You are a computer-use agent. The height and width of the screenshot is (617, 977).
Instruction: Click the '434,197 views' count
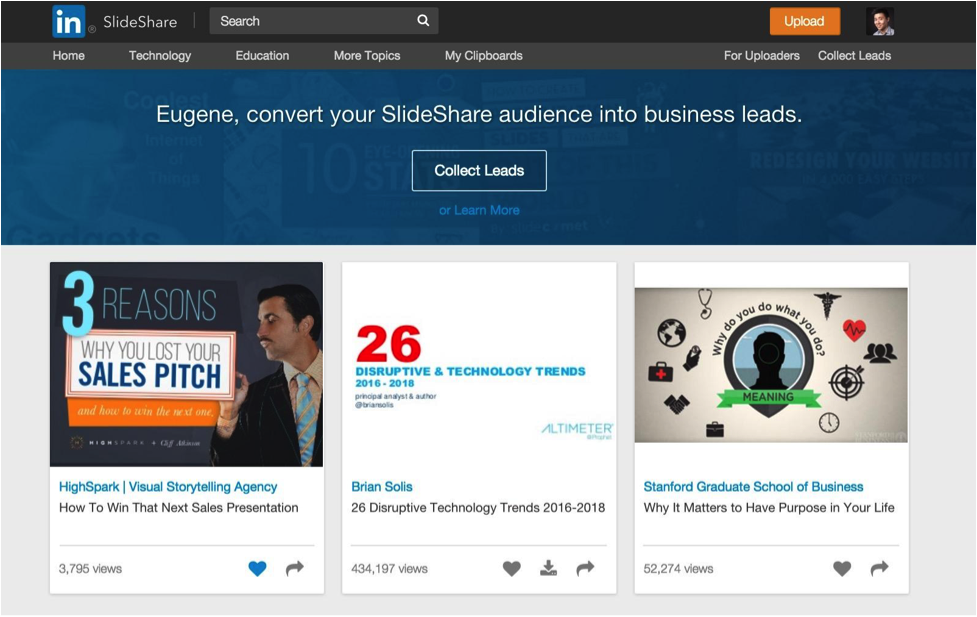point(389,568)
